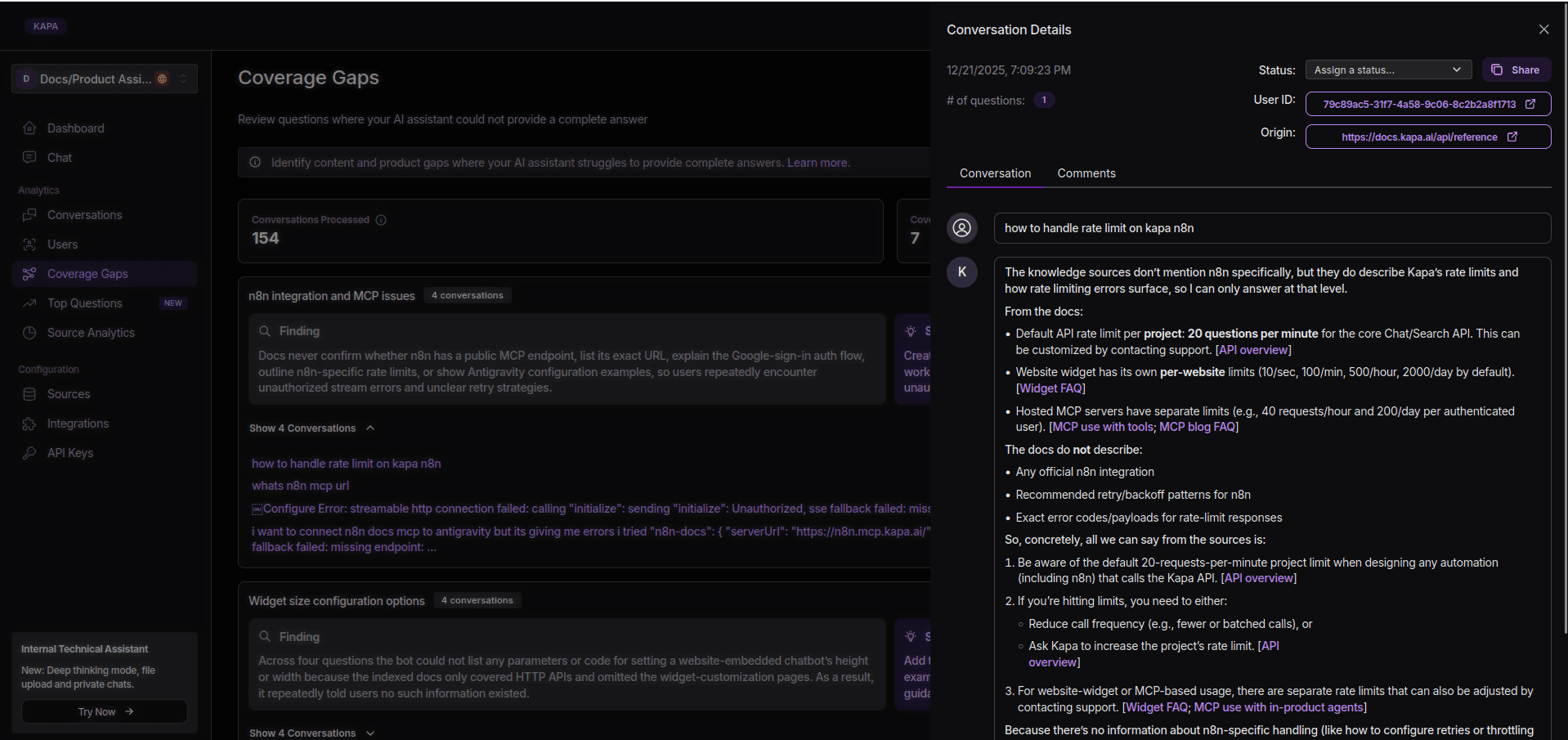
Task: Click the search icon in Widget Finding
Action: pyautogui.click(x=265, y=636)
